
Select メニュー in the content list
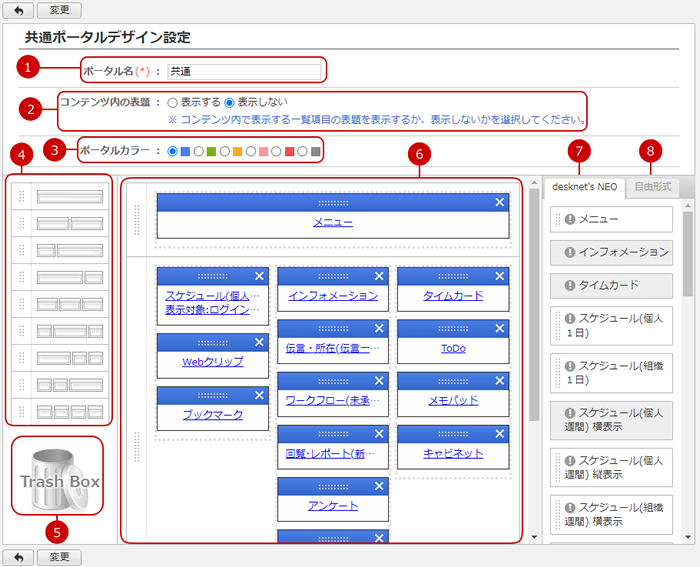pos(611,219)
